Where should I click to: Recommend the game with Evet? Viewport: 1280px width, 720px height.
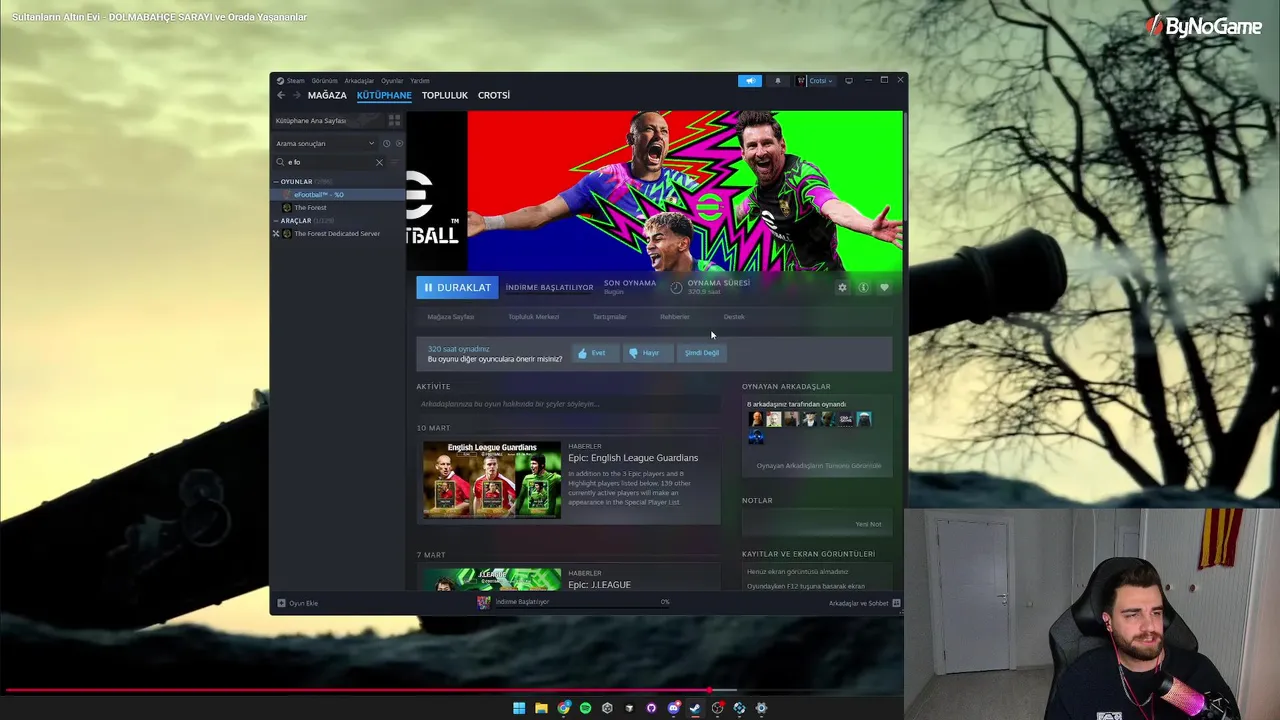tap(594, 353)
